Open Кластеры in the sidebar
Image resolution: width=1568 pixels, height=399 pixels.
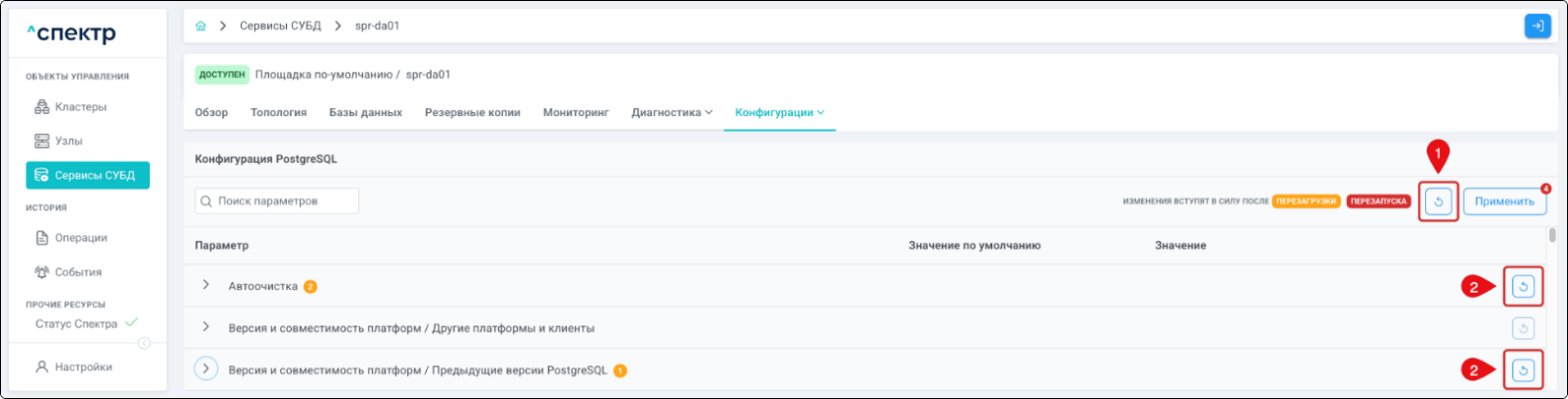pos(79,107)
